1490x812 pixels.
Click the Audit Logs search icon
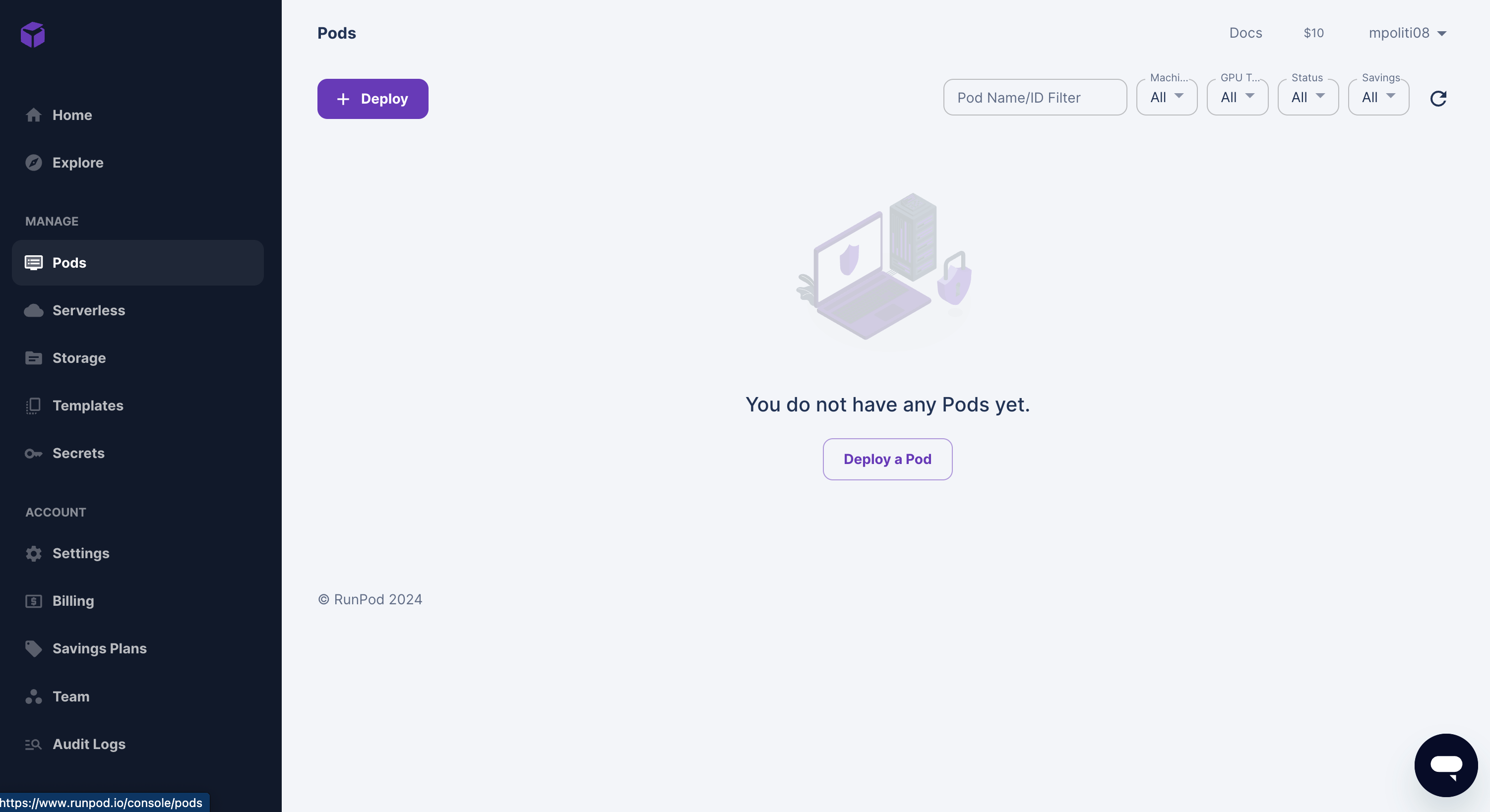pos(34,745)
